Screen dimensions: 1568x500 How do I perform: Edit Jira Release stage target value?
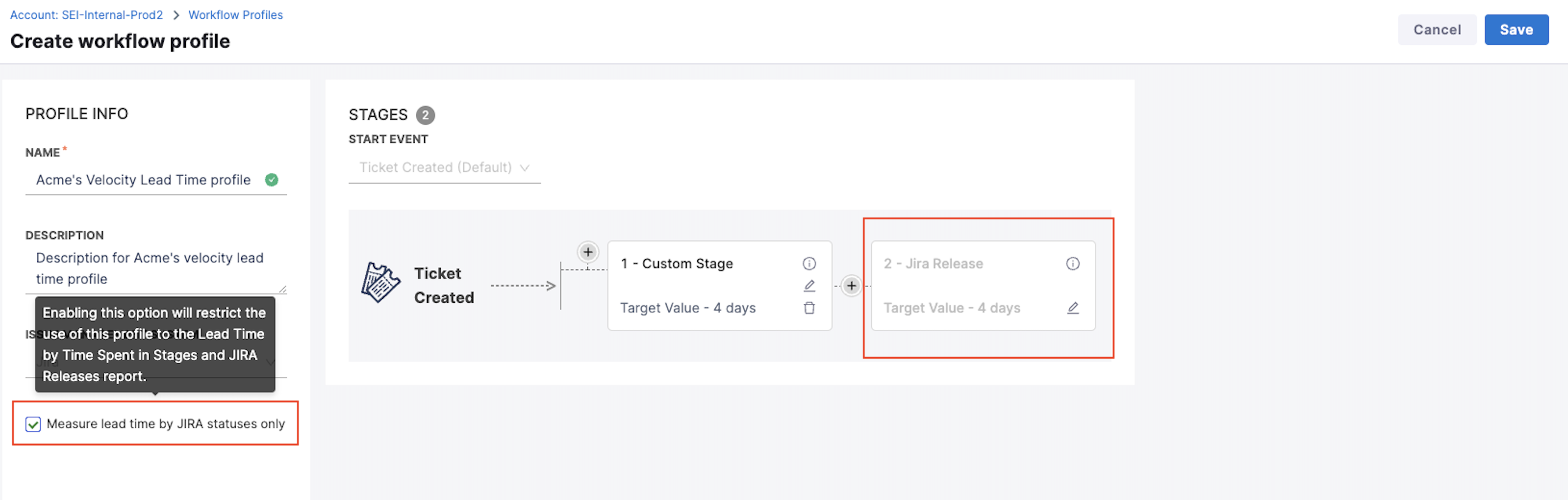pyautogui.click(x=1072, y=308)
